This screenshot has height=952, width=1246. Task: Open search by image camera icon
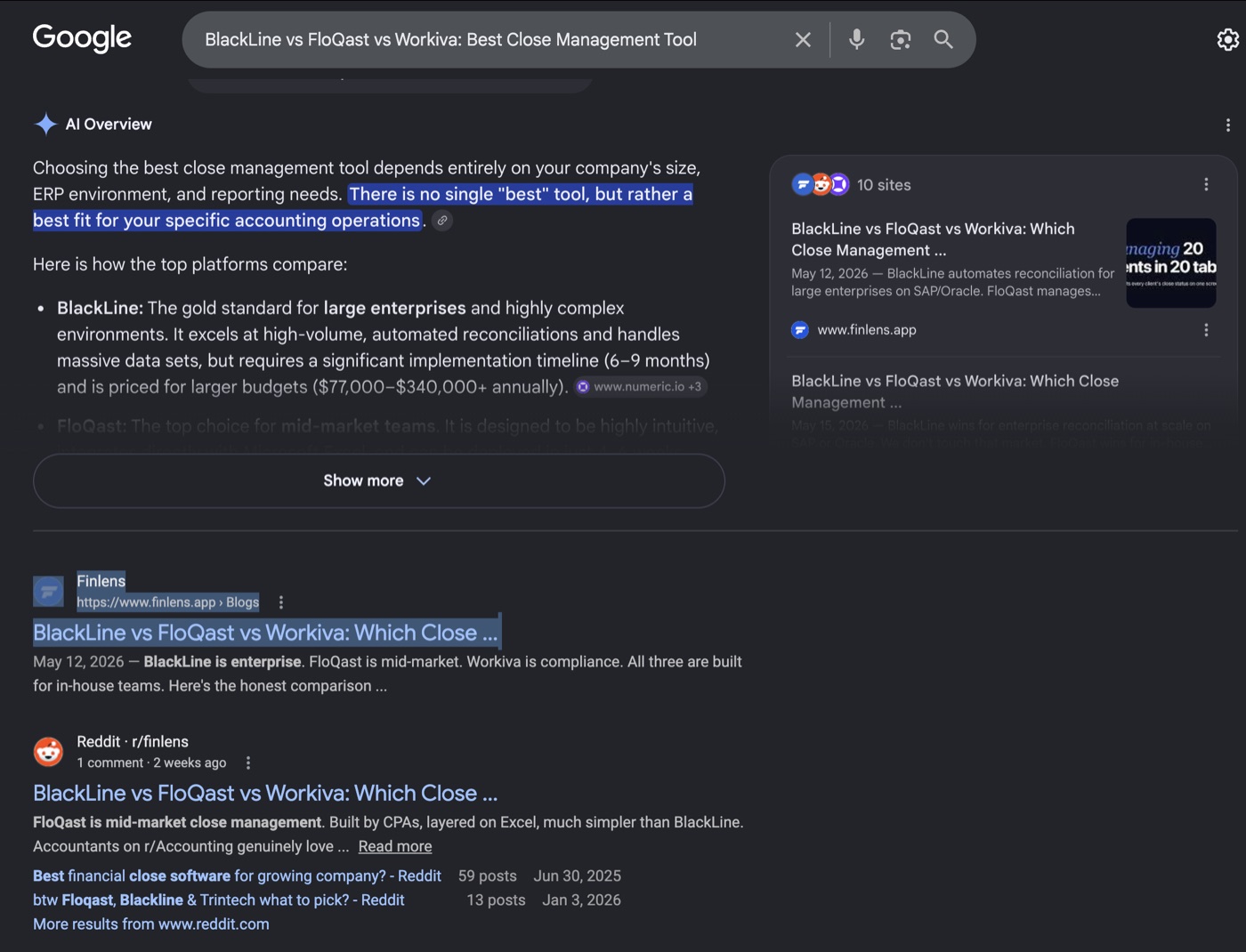(x=900, y=39)
